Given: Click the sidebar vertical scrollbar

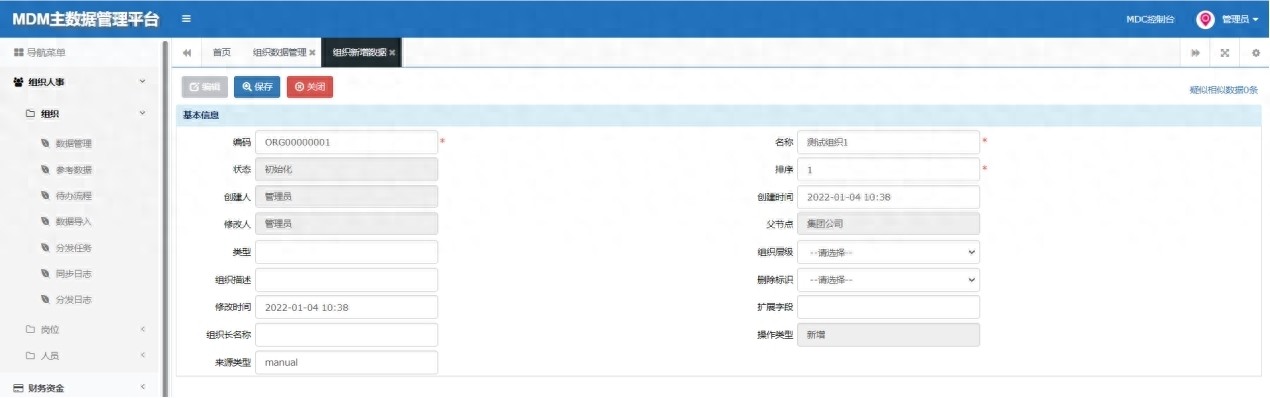Looking at the screenshot, I should [165, 218].
